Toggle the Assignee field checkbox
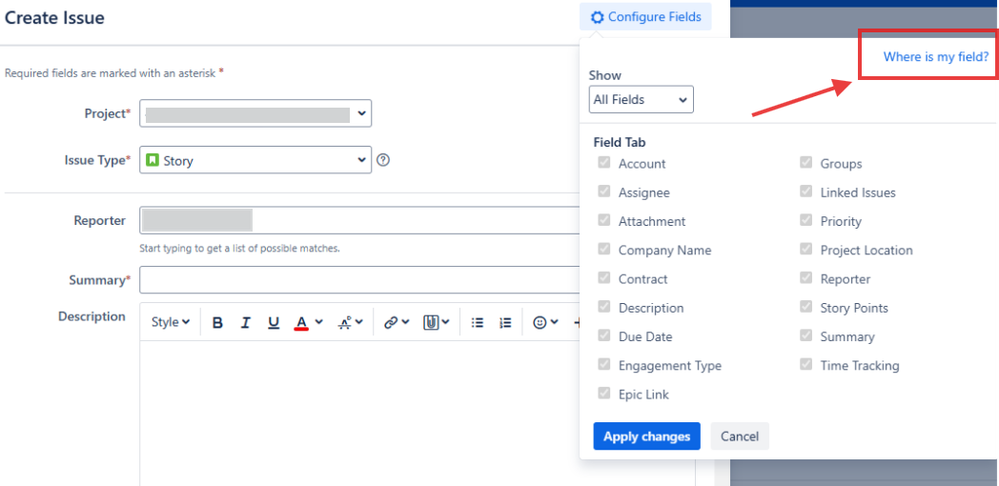999x486 pixels. click(x=604, y=191)
